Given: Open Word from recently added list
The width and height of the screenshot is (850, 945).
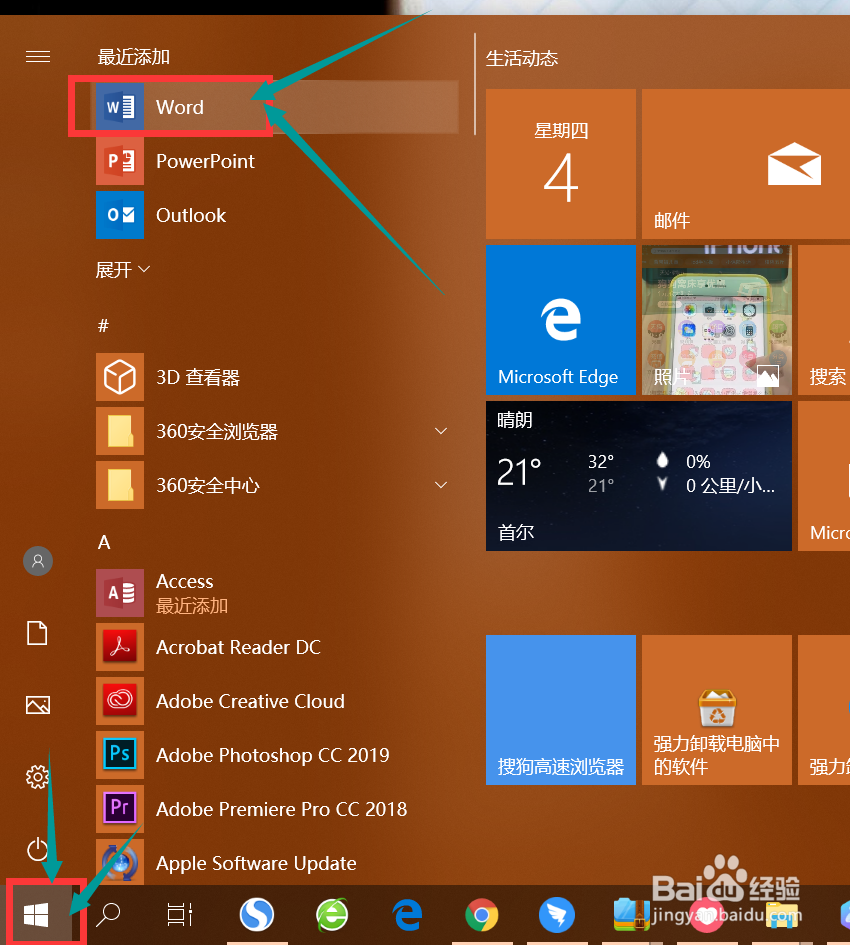Looking at the screenshot, I should [x=180, y=107].
